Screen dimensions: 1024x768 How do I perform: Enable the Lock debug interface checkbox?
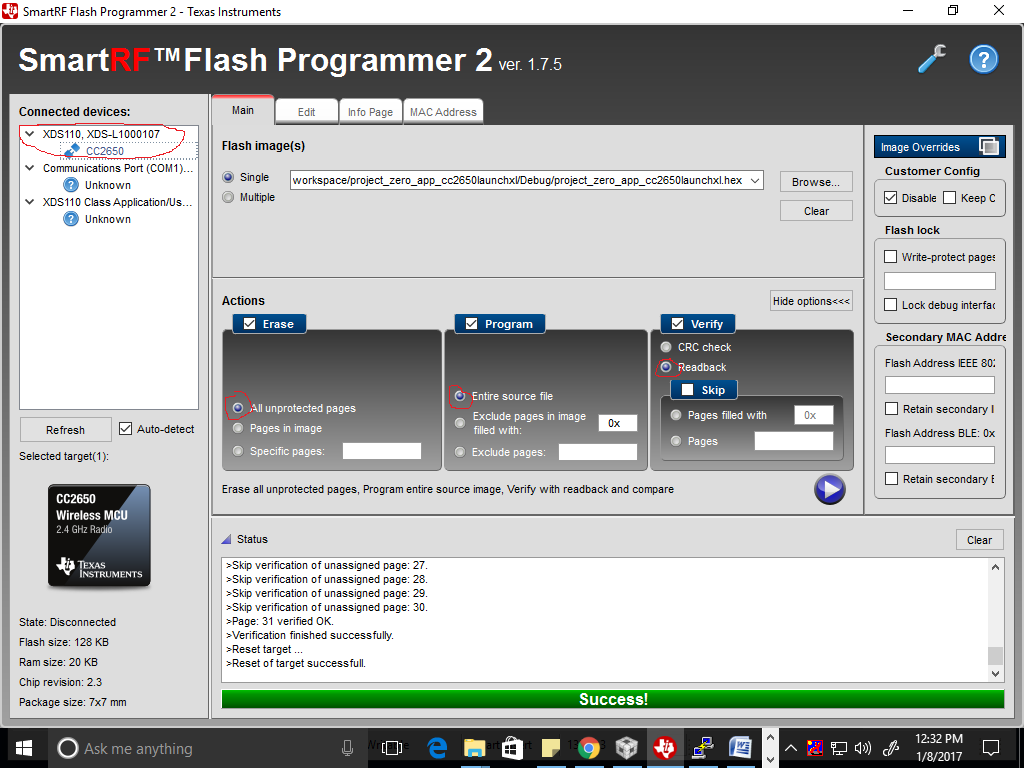click(890, 304)
